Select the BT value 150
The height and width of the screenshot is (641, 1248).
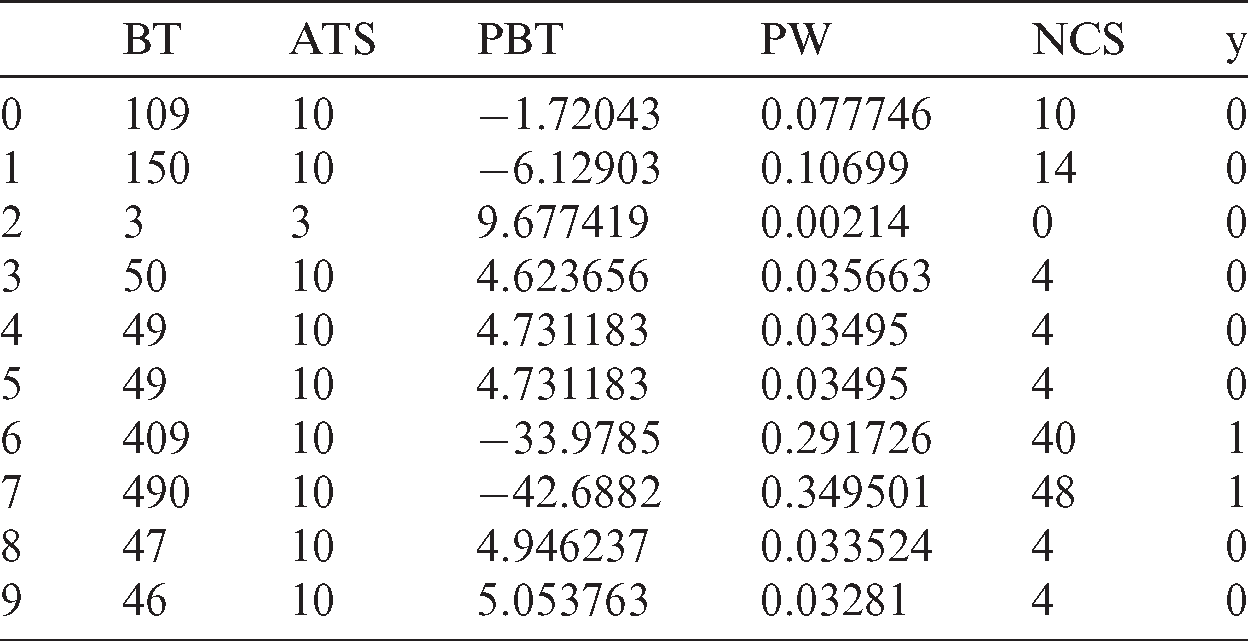click(154, 170)
